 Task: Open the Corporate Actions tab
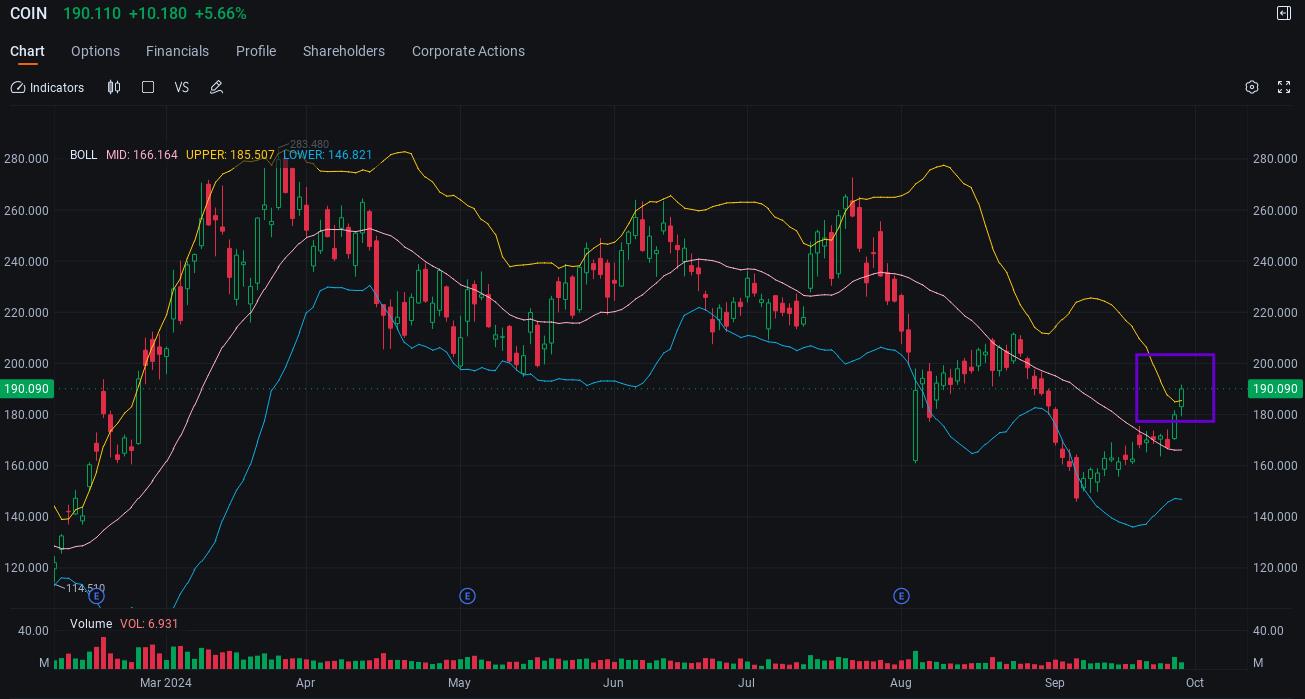coord(468,51)
